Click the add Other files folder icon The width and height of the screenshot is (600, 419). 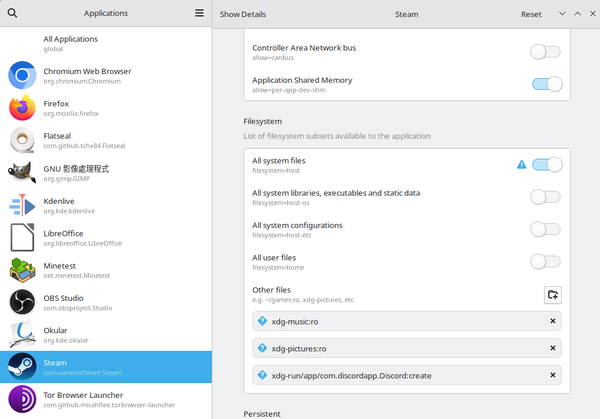(553, 294)
